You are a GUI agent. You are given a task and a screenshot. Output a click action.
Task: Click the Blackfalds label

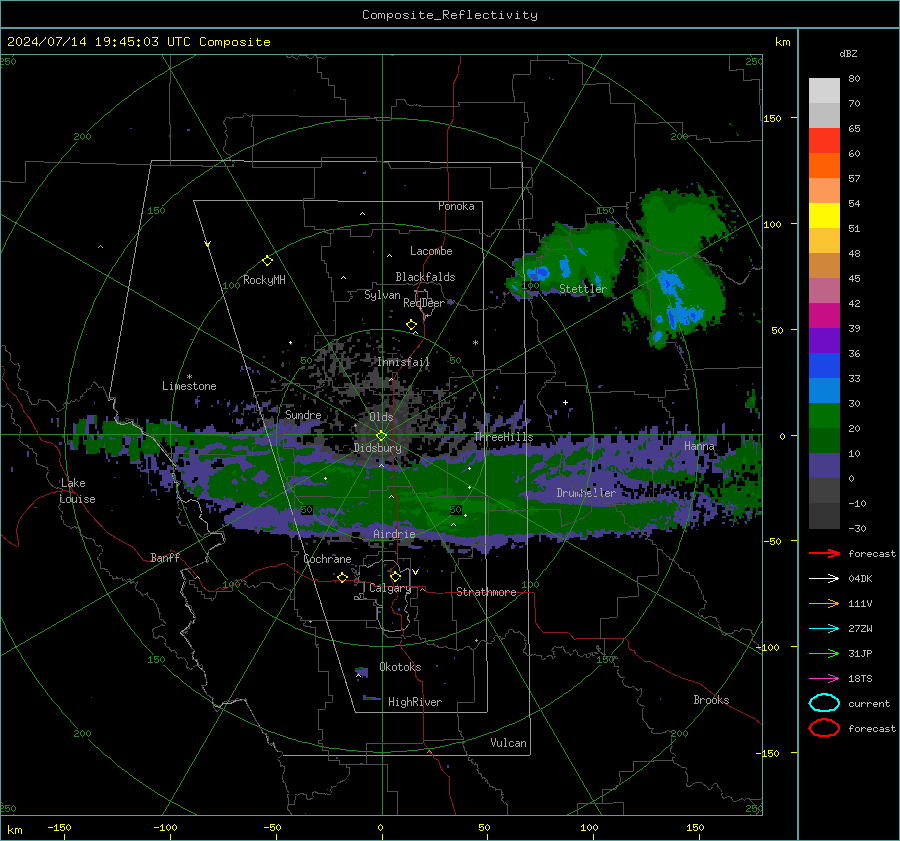point(425,277)
